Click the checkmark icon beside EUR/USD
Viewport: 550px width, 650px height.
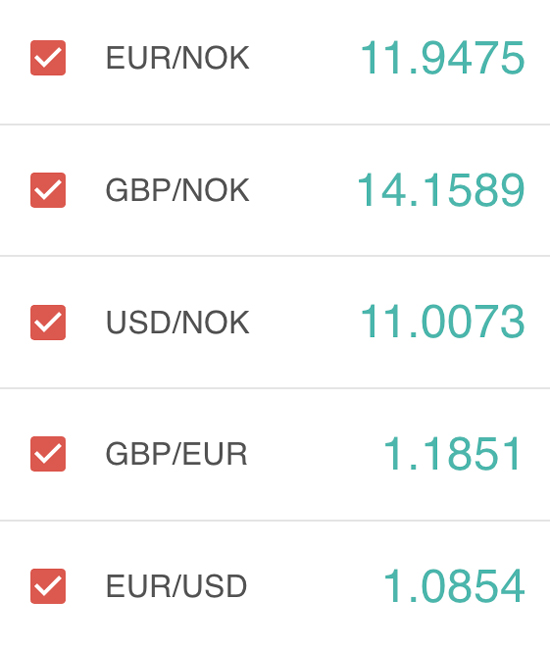click(x=48, y=586)
